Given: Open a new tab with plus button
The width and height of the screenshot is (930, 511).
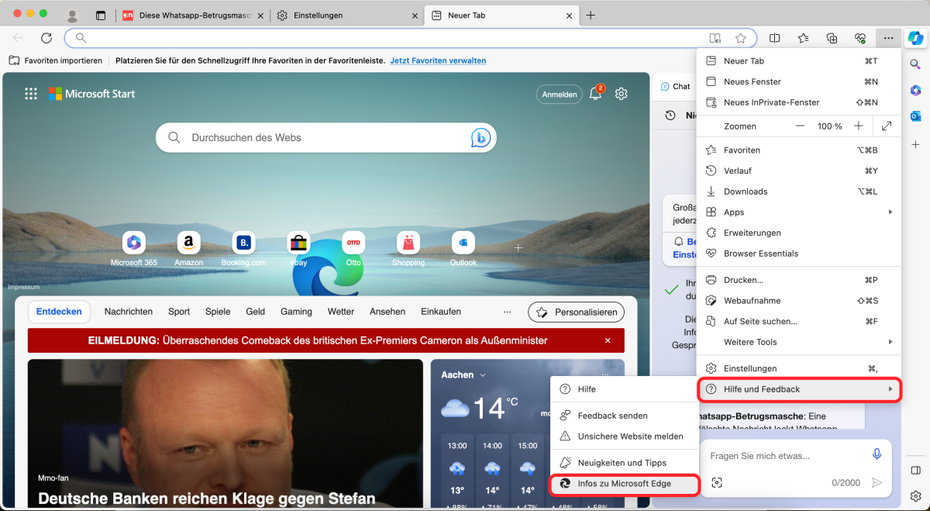Looking at the screenshot, I should 590,15.
